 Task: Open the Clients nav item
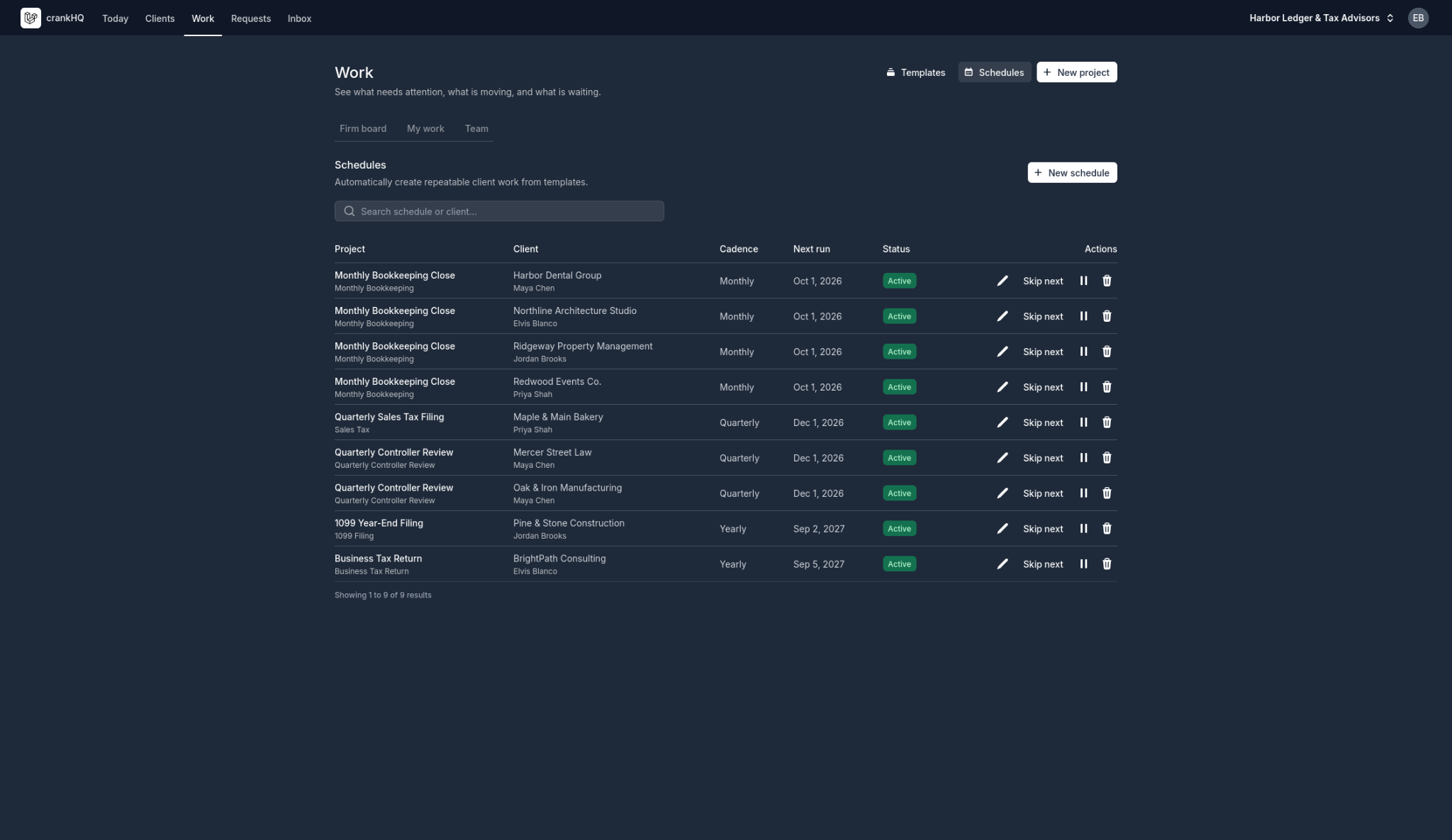point(160,18)
